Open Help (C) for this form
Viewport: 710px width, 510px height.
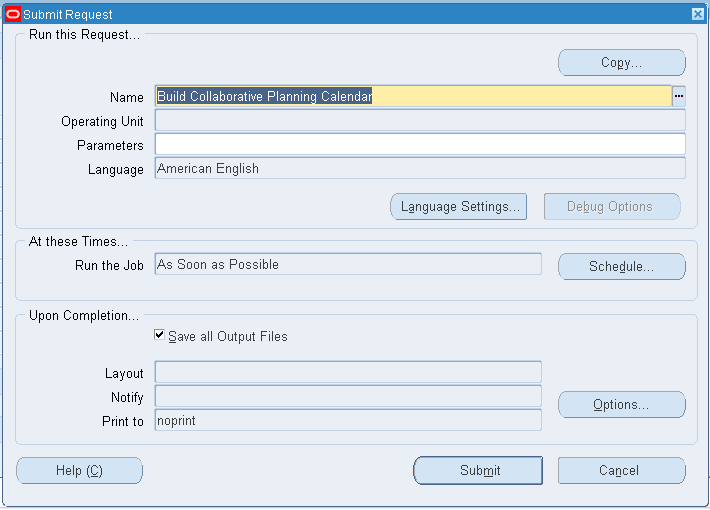tap(79, 471)
